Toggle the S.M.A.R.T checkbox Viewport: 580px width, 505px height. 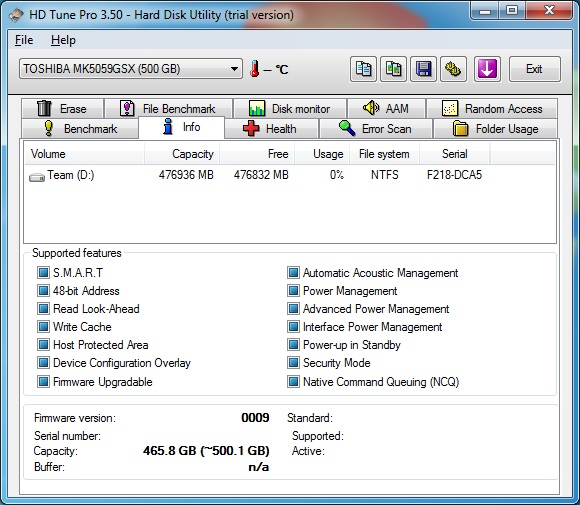click(x=43, y=273)
